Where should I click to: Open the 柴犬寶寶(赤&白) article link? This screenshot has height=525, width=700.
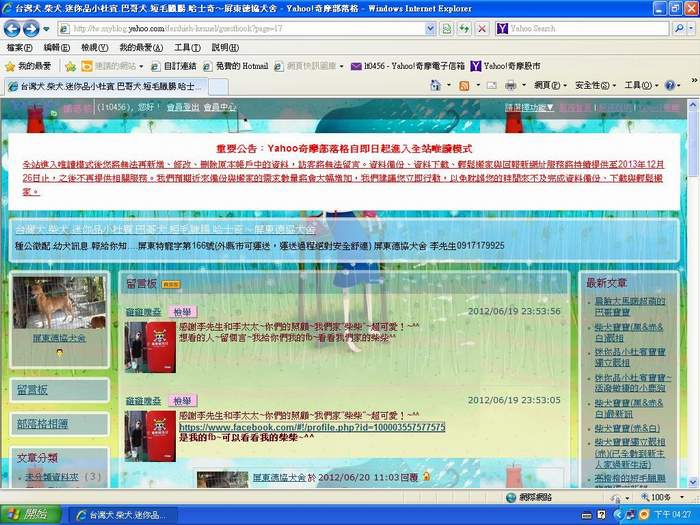(x=627, y=429)
